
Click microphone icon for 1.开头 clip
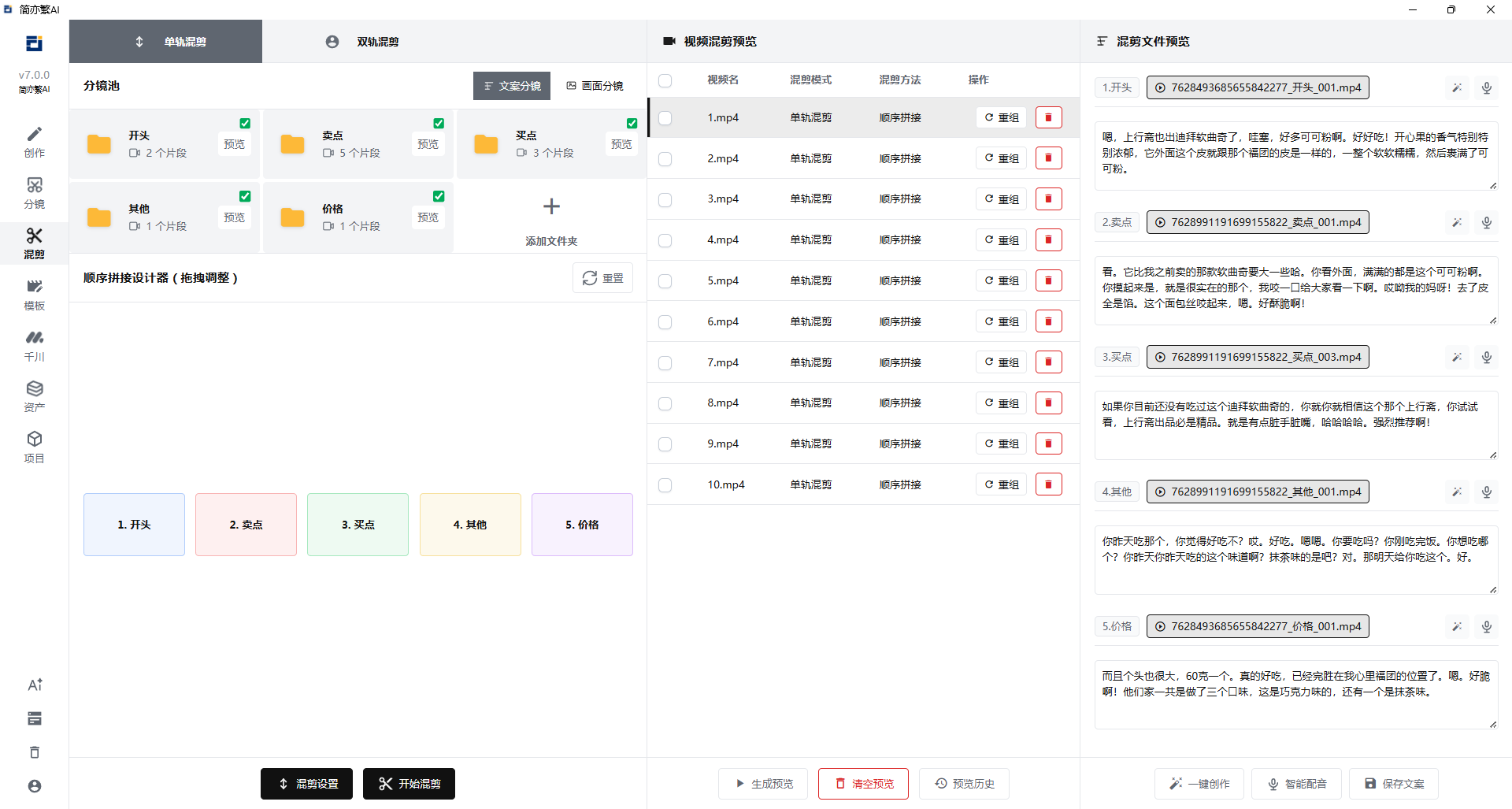coord(1486,88)
